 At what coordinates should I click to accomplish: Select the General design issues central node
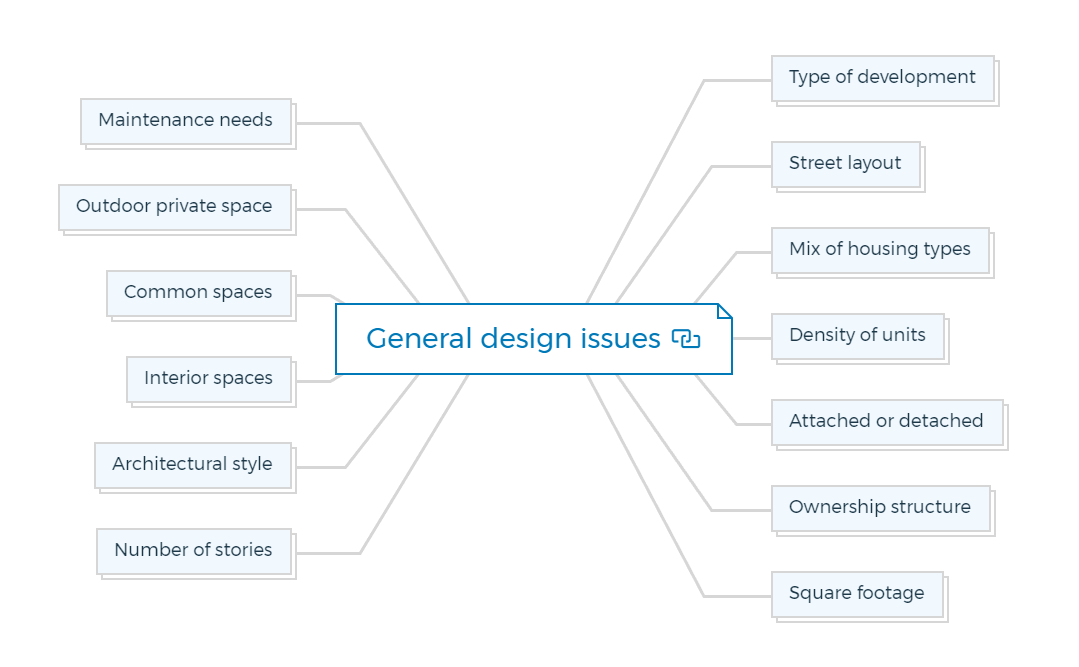click(x=533, y=339)
